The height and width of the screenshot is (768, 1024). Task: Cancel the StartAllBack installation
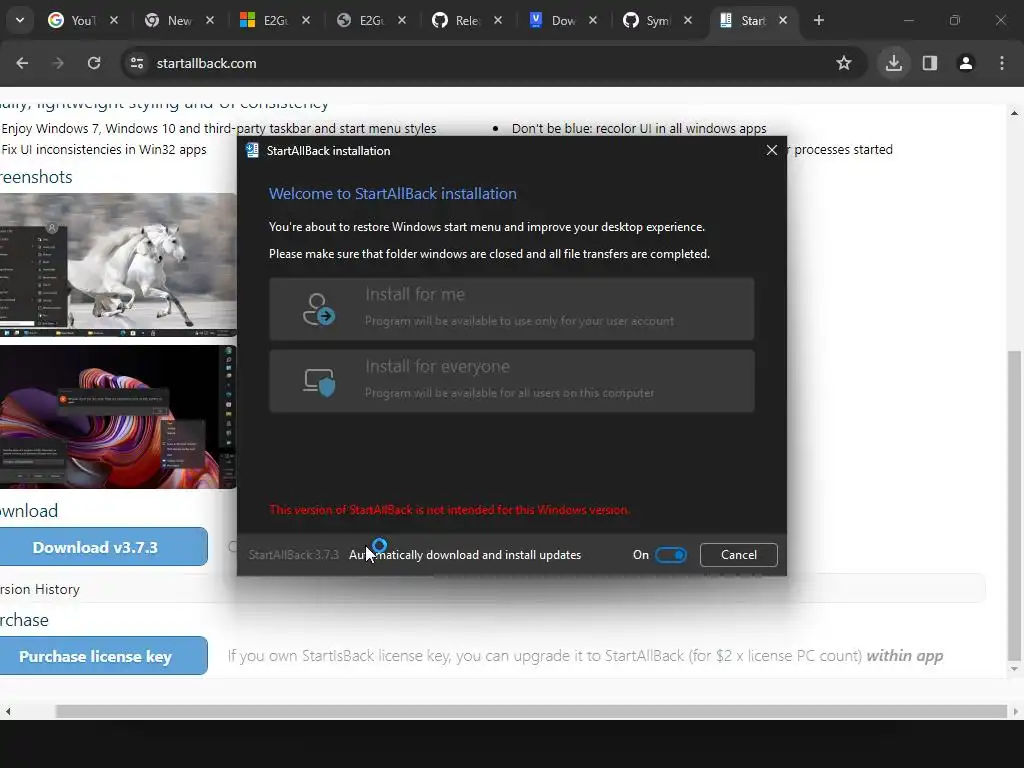[739, 554]
